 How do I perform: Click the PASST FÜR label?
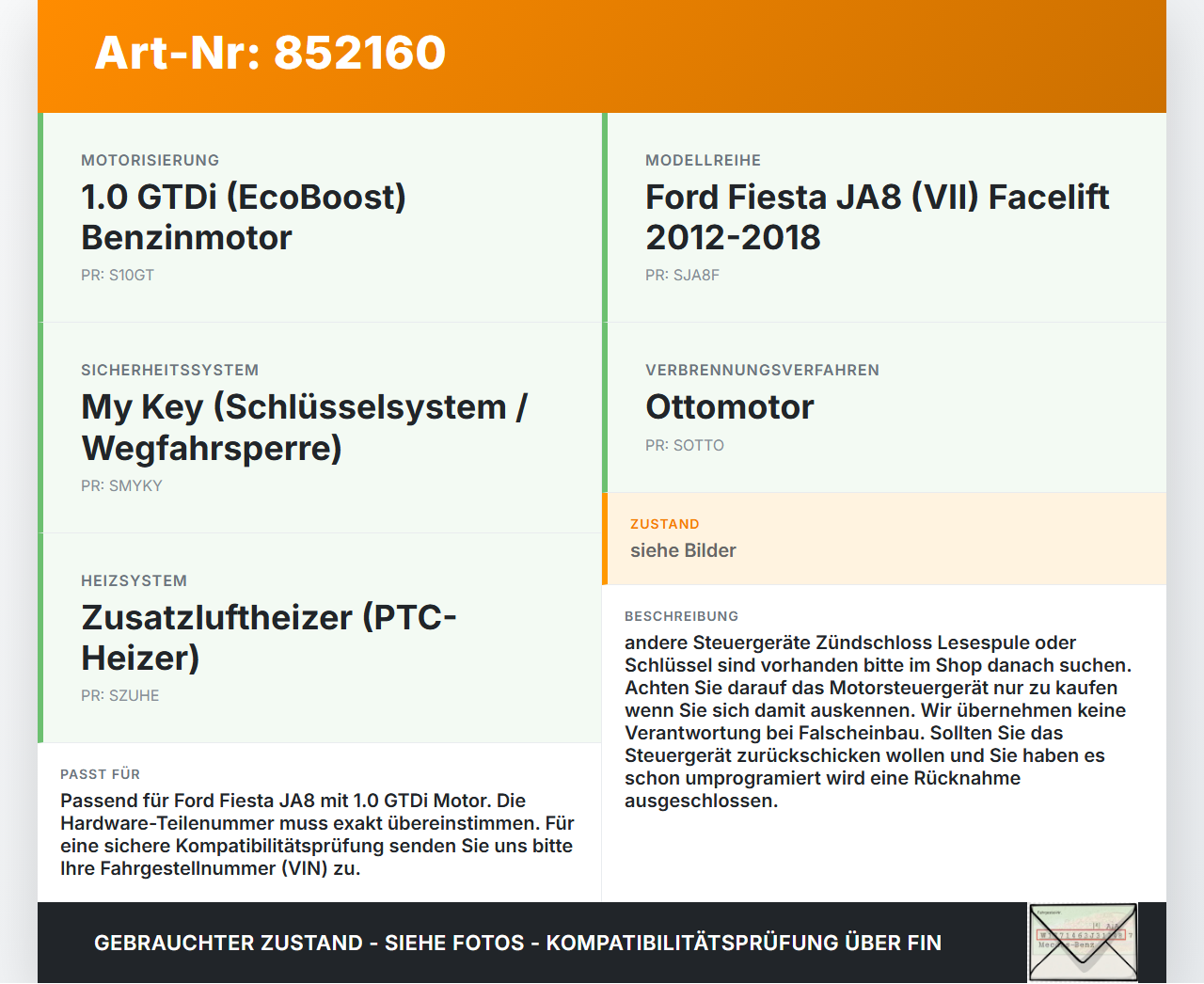tap(101, 775)
